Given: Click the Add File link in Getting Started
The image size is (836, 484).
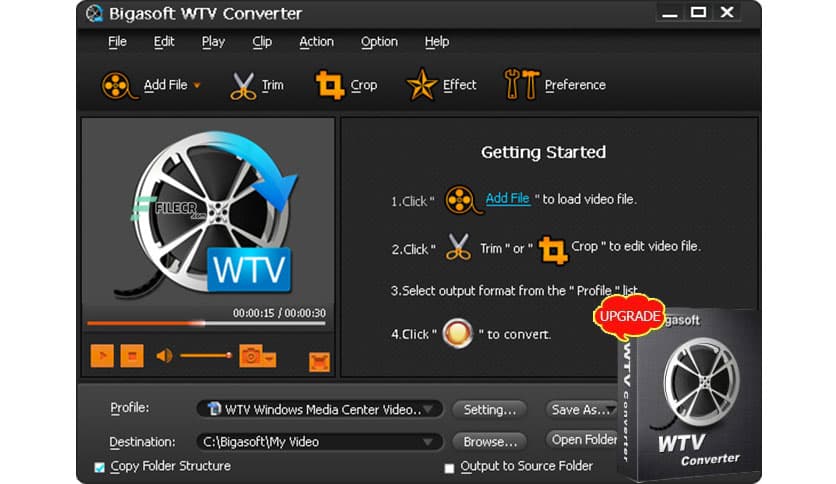Looking at the screenshot, I should point(508,198).
